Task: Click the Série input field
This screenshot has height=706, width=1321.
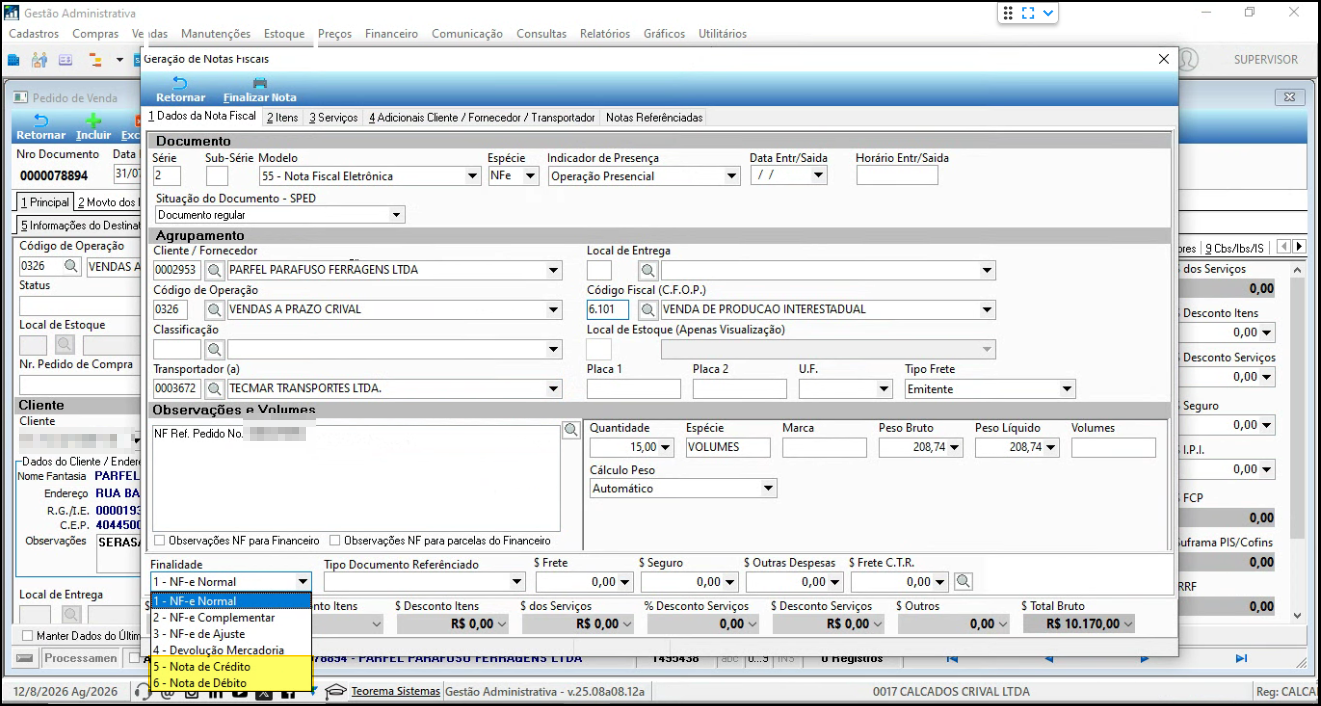Action: click(167, 176)
